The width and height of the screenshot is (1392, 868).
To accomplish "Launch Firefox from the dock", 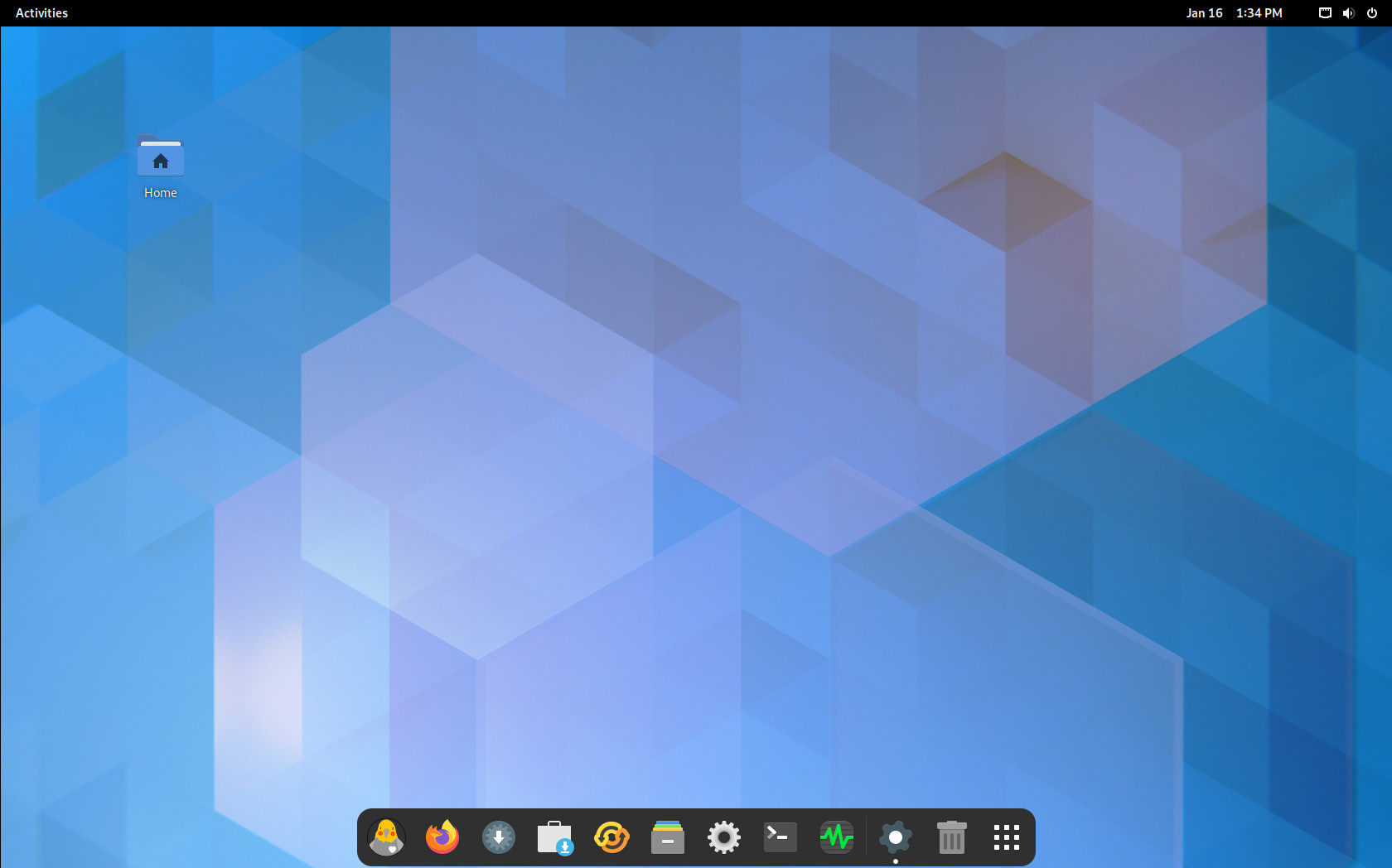I will point(442,837).
